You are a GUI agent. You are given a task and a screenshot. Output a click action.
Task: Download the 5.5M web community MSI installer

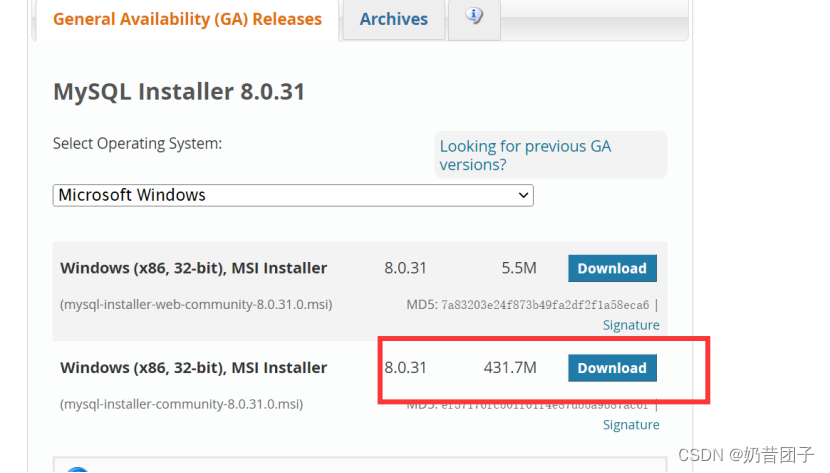612,268
